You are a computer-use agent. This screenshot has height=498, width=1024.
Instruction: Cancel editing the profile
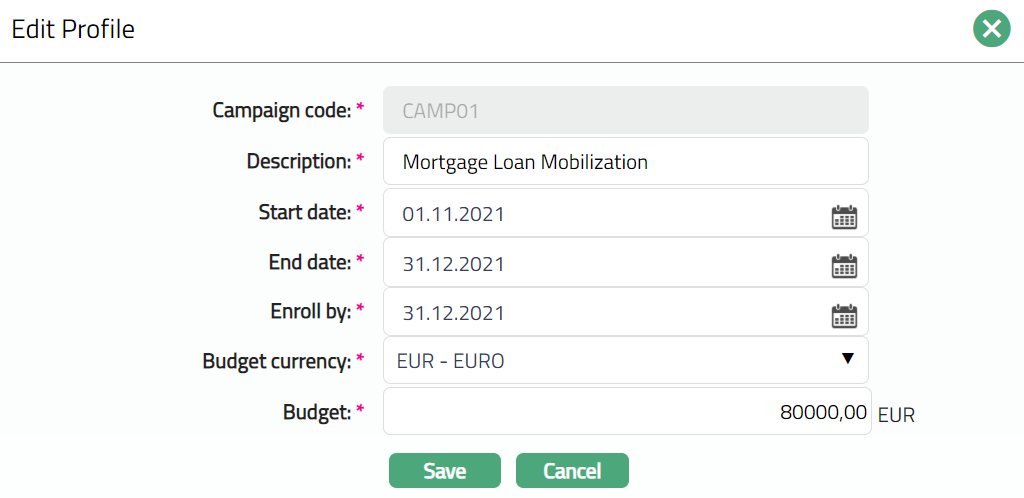pyautogui.click(x=572, y=471)
